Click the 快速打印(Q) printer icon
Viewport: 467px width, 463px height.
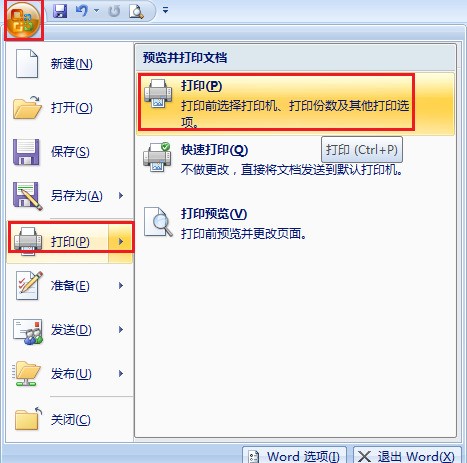157,157
